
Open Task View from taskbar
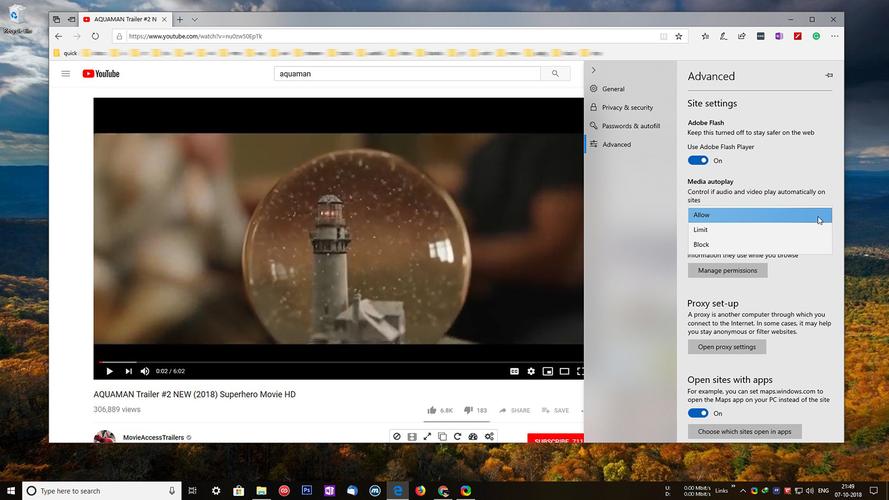click(192, 490)
